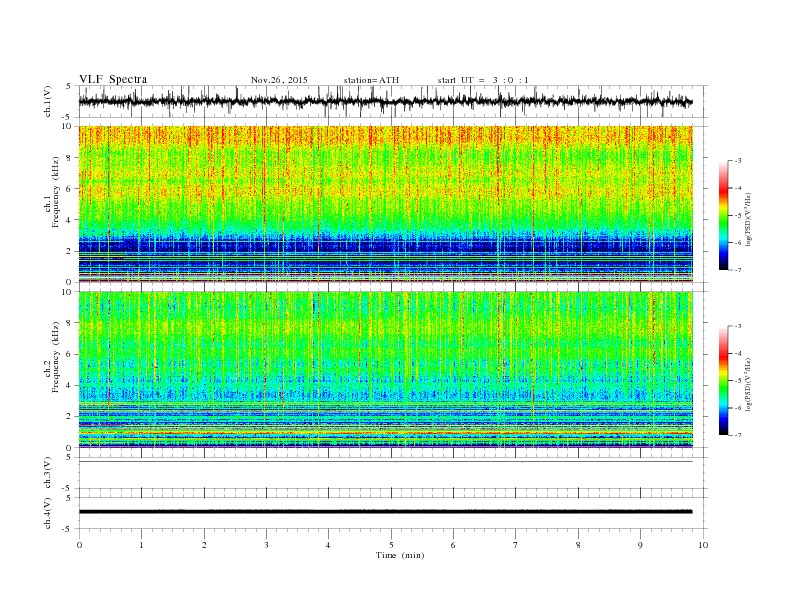Click the "Nov.26, 2015" date text
The image size is (792, 612).
(x=279, y=80)
